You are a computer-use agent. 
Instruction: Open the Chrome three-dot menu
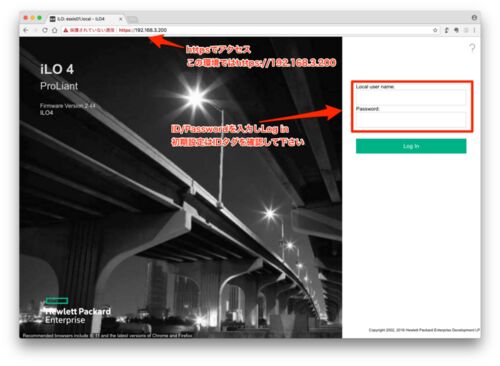click(475, 30)
